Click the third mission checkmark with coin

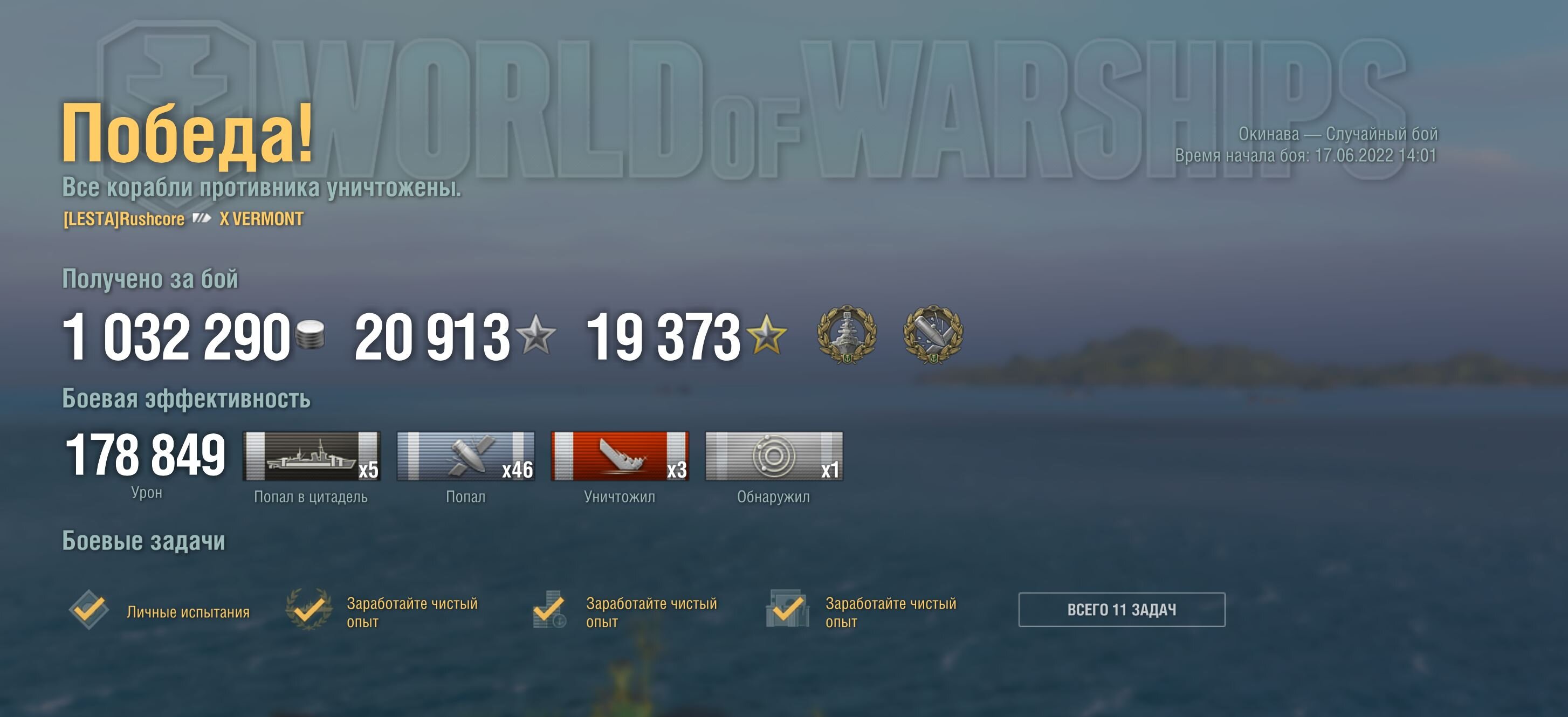coord(548,609)
